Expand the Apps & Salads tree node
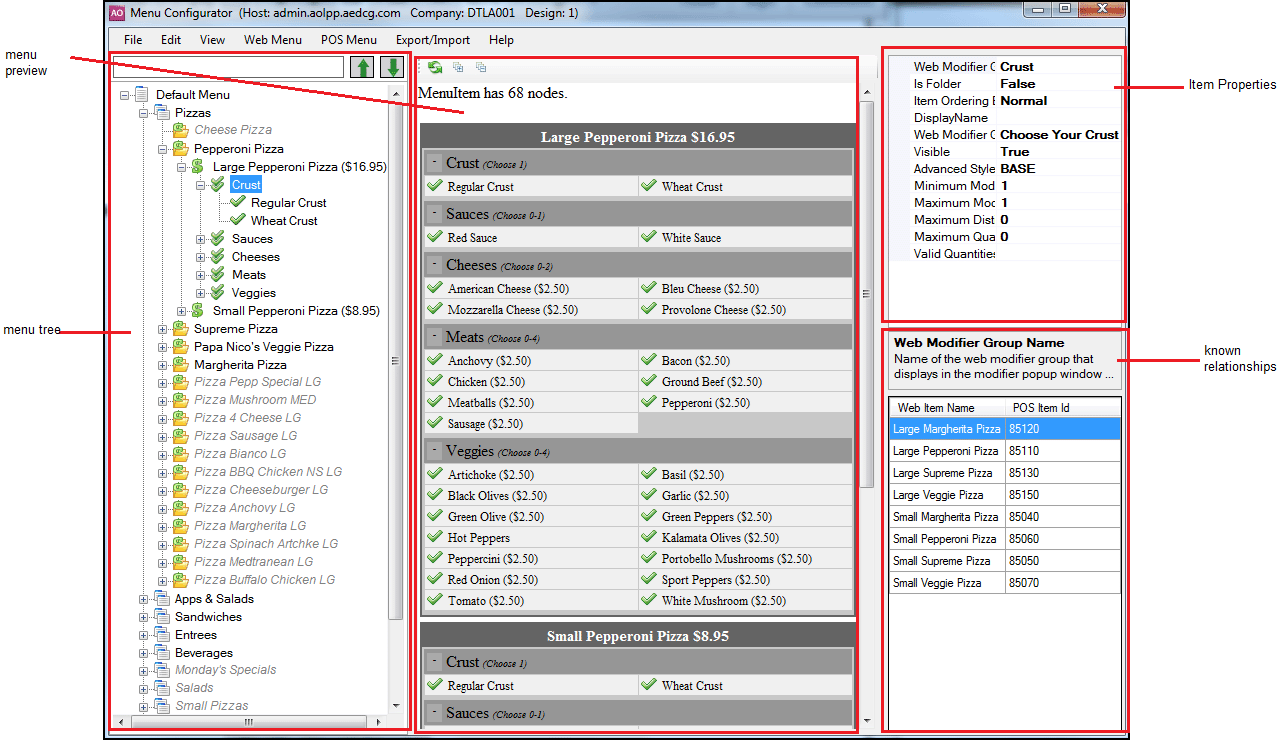The image size is (1281, 740). coord(144,599)
